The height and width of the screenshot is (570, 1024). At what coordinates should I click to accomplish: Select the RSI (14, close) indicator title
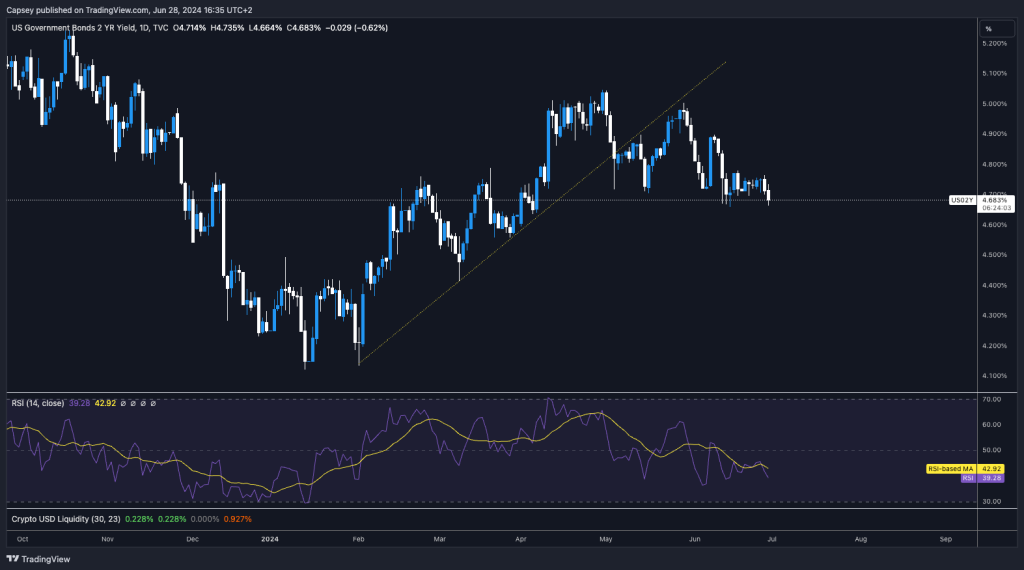coord(37,403)
